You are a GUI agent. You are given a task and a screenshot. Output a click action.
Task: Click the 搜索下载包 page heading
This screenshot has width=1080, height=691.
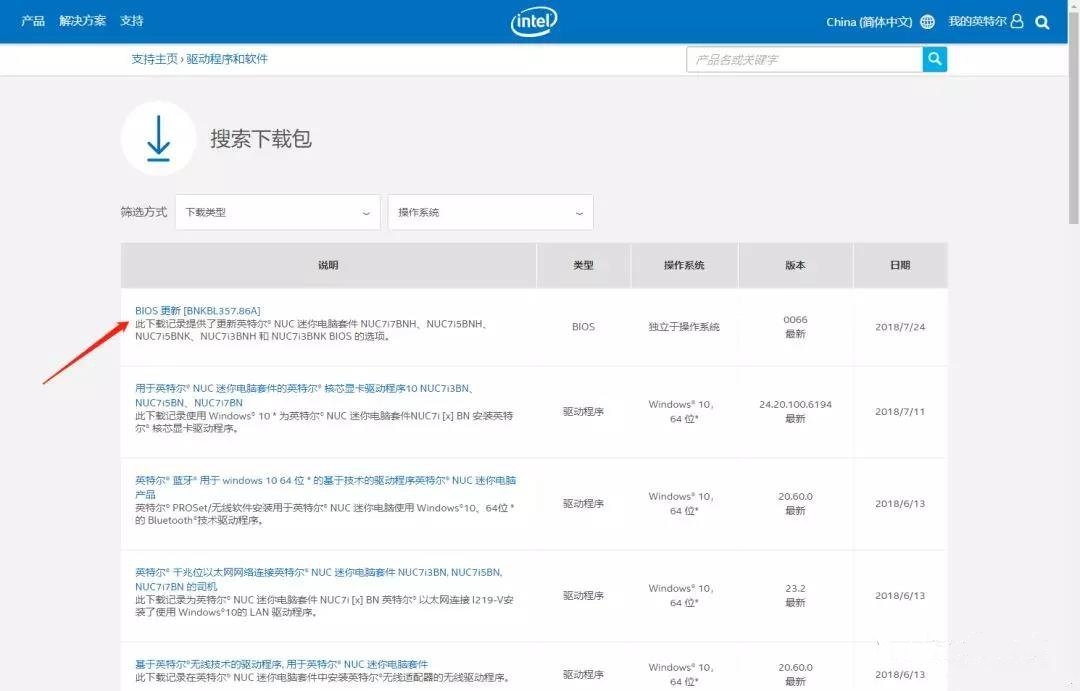[261, 138]
